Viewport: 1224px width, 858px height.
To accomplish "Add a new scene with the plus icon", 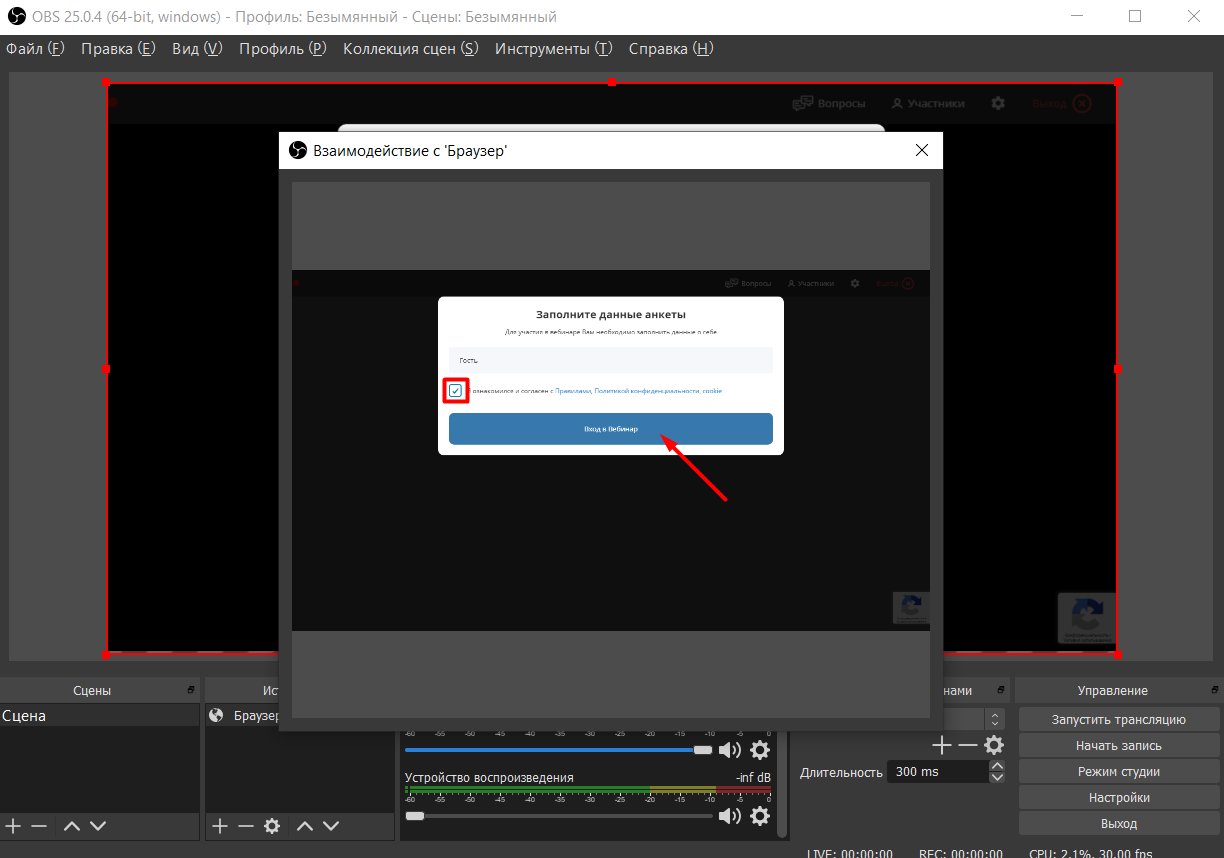I will pos(13,826).
